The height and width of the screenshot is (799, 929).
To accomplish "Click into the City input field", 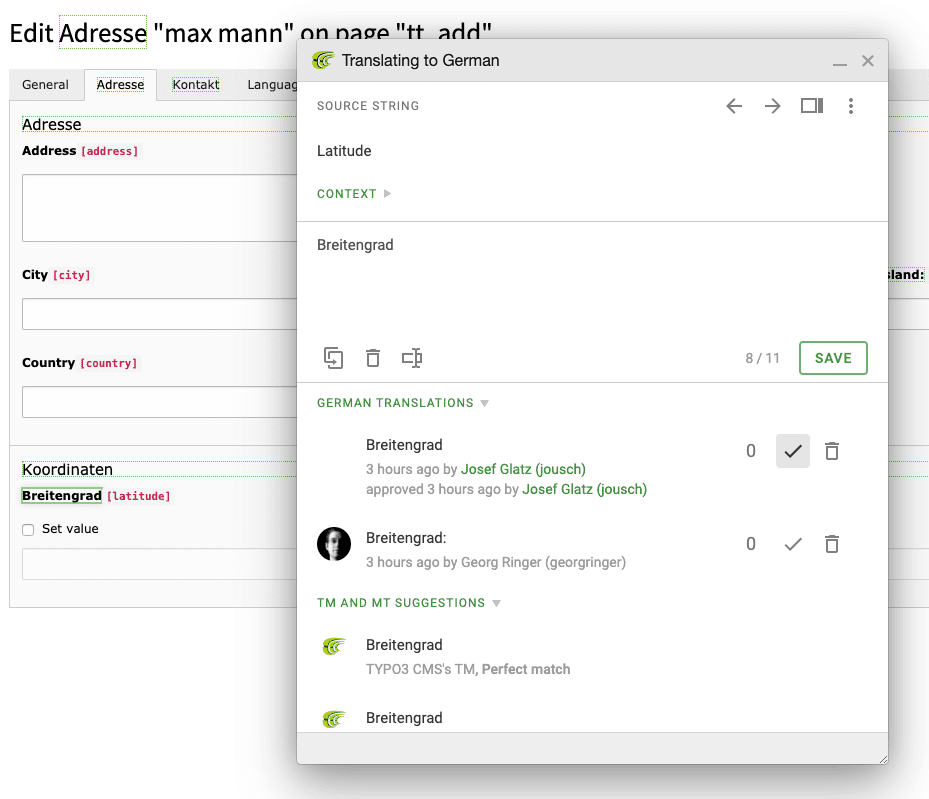I will [160, 314].
